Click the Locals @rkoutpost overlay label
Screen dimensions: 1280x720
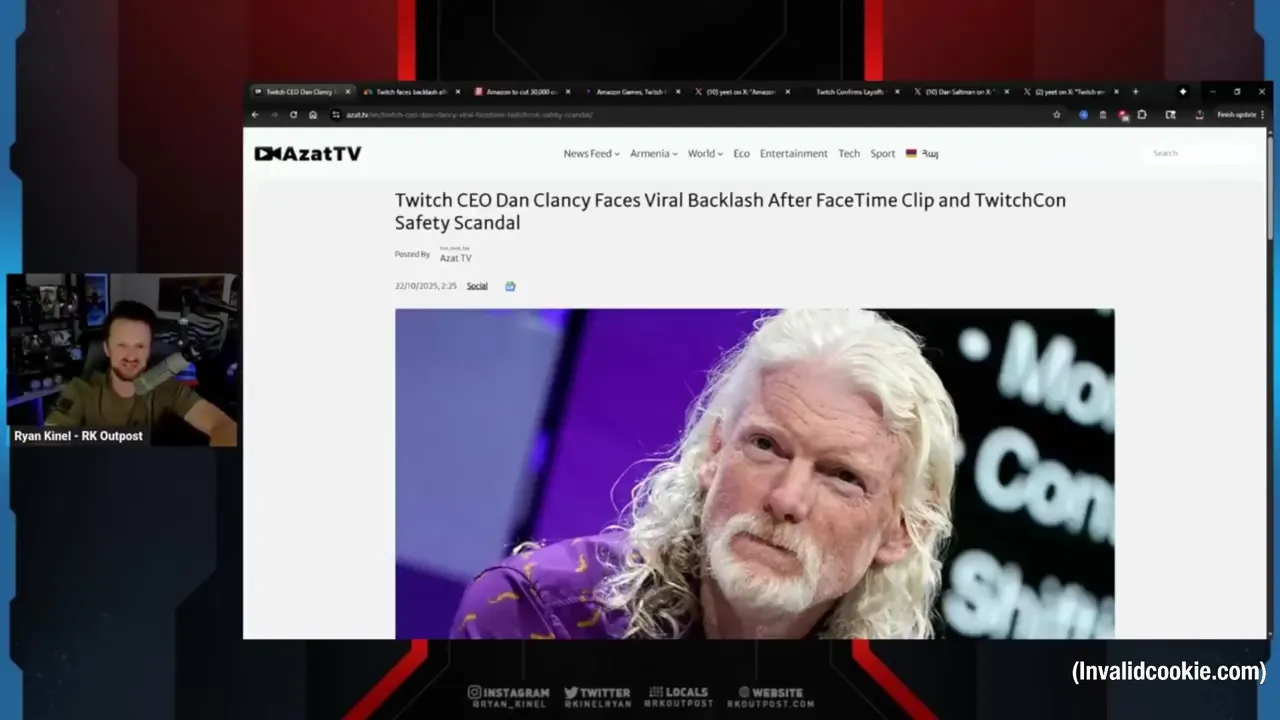(678, 697)
